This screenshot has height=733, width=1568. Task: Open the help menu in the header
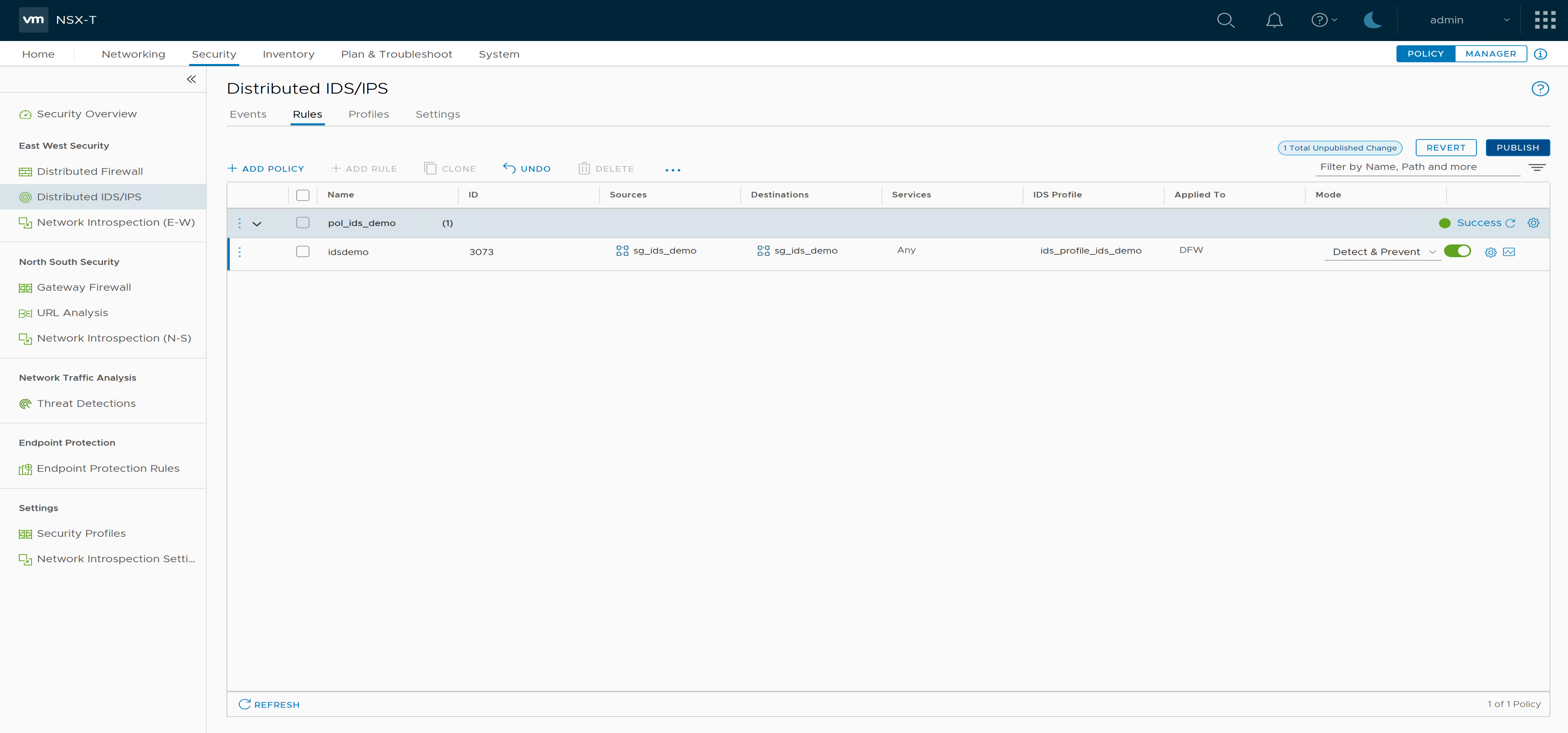tap(1324, 20)
